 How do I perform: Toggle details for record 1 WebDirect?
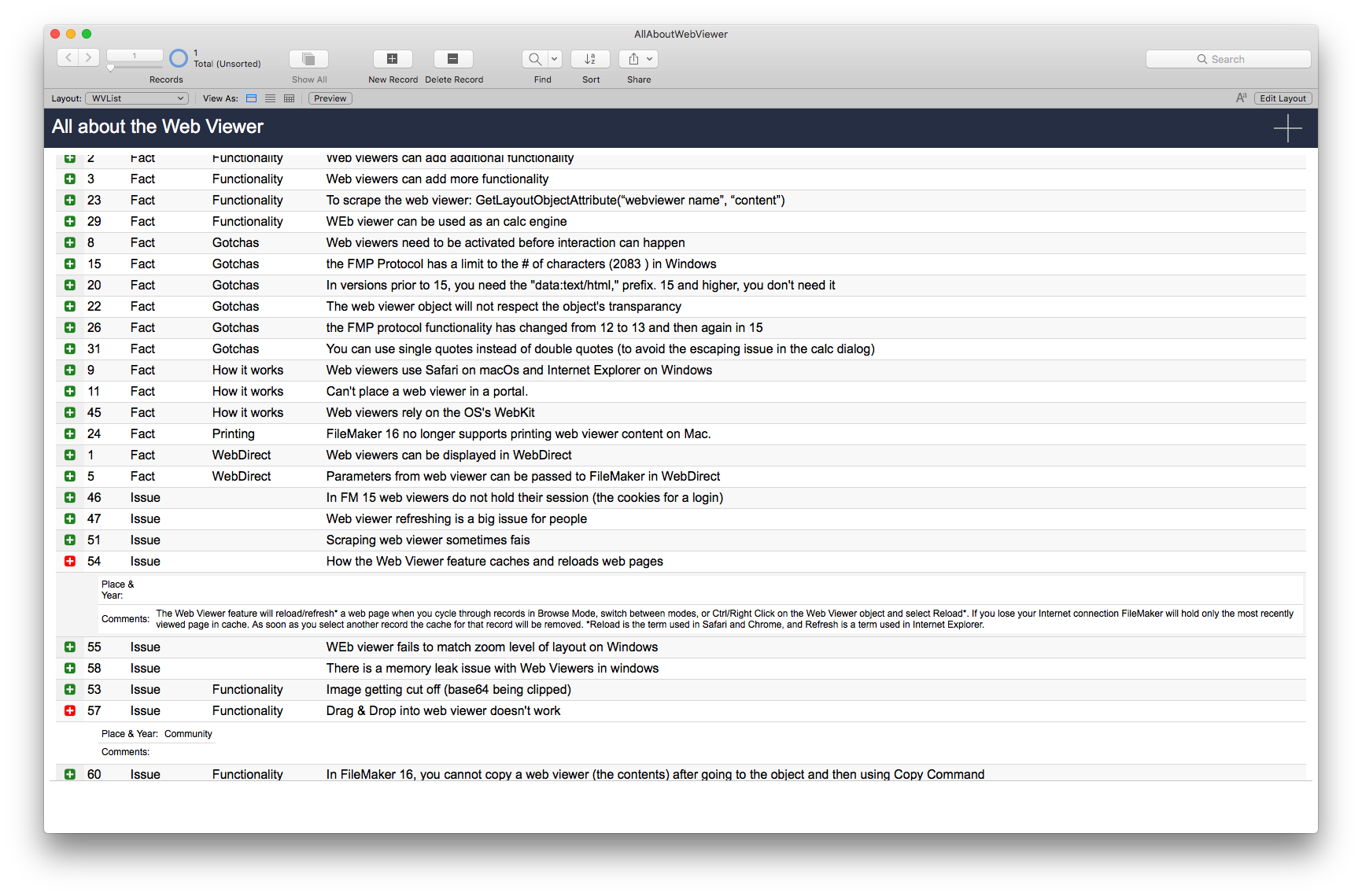[70, 455]
